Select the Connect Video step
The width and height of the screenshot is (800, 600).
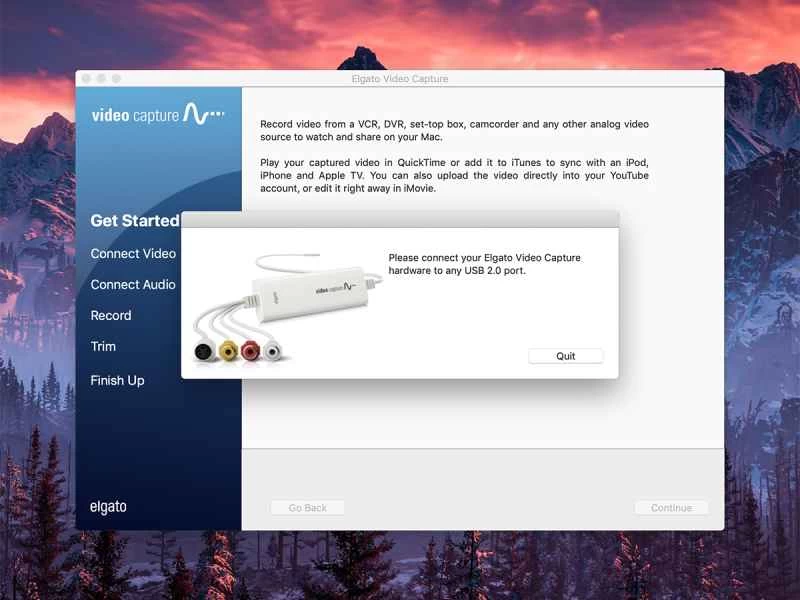[132, 253]
